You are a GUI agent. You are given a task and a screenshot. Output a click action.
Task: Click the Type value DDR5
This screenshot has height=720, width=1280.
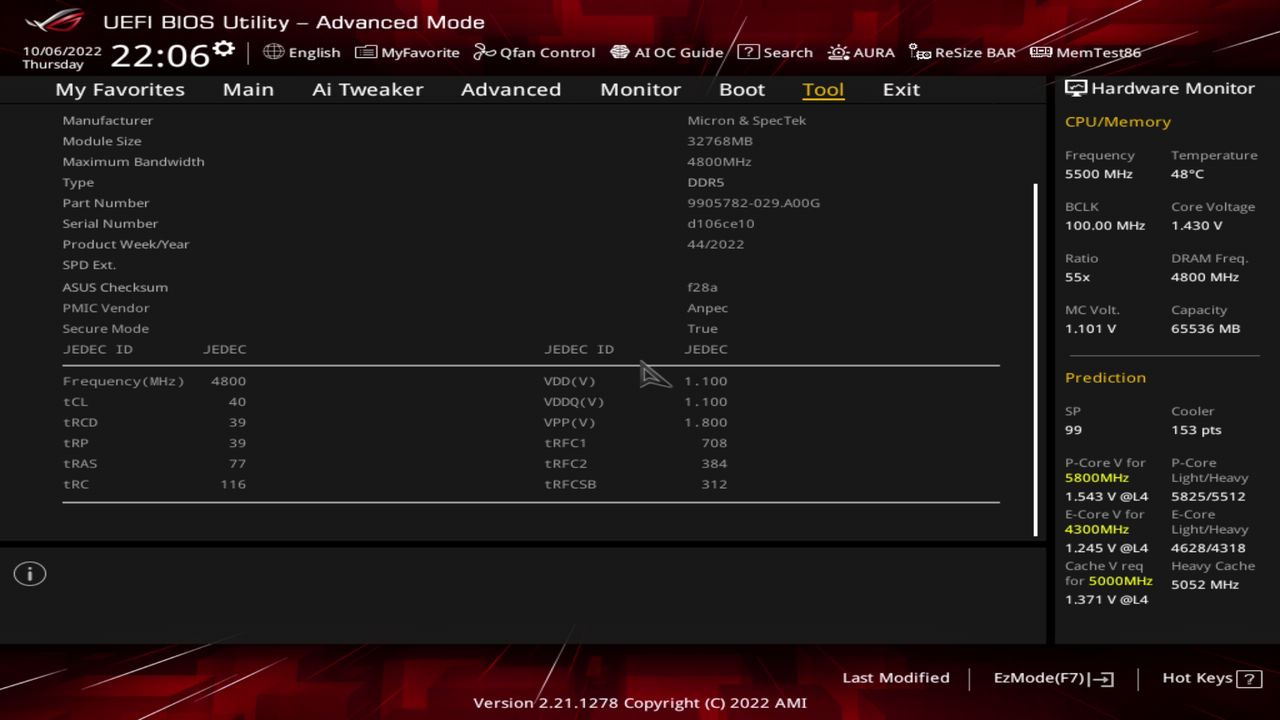coord(706,182)
